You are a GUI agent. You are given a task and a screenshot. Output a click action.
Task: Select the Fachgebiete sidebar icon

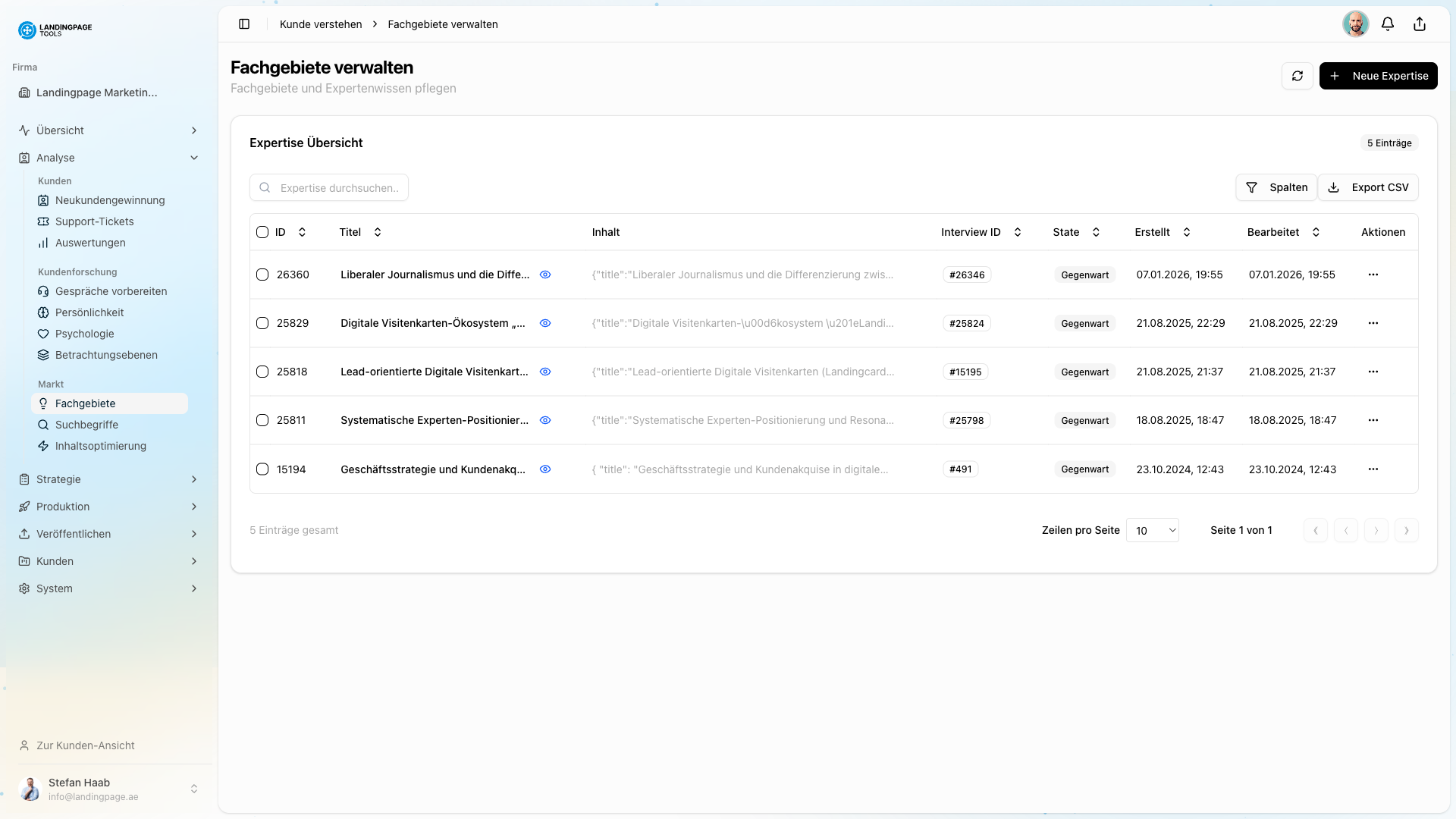tap(43, 403)
